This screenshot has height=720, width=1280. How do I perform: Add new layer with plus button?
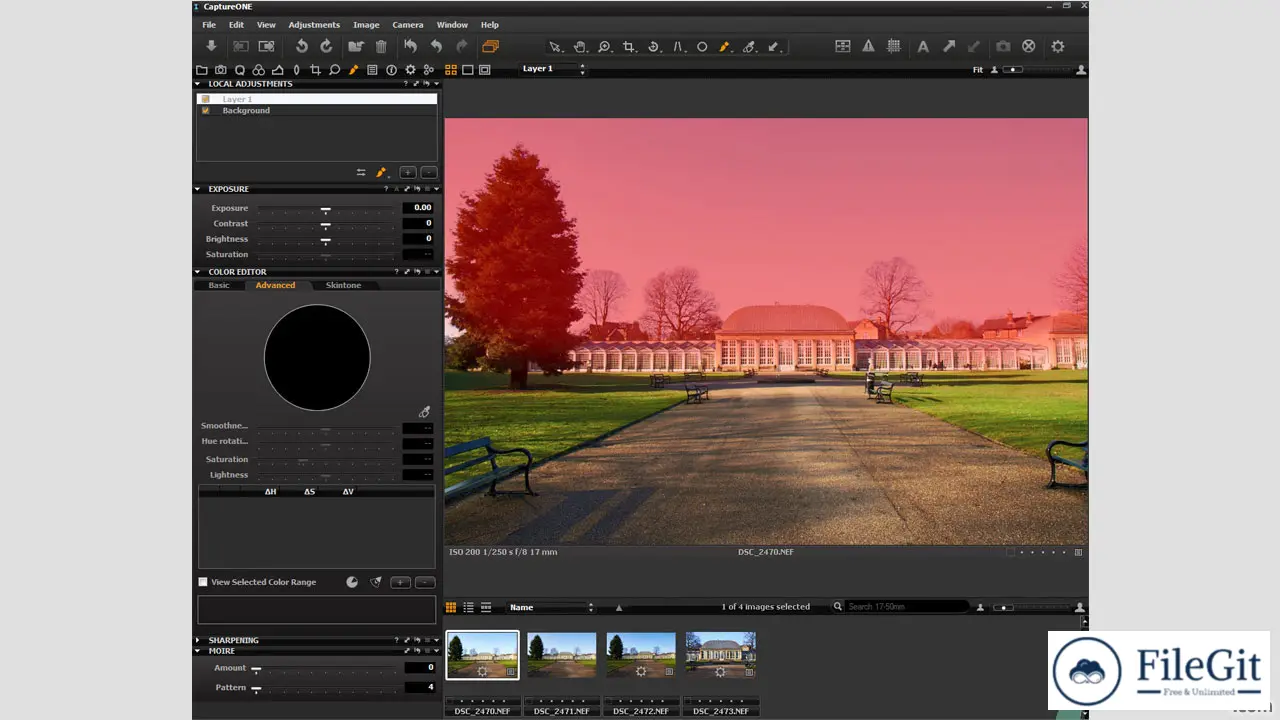[x=408, y=173]
